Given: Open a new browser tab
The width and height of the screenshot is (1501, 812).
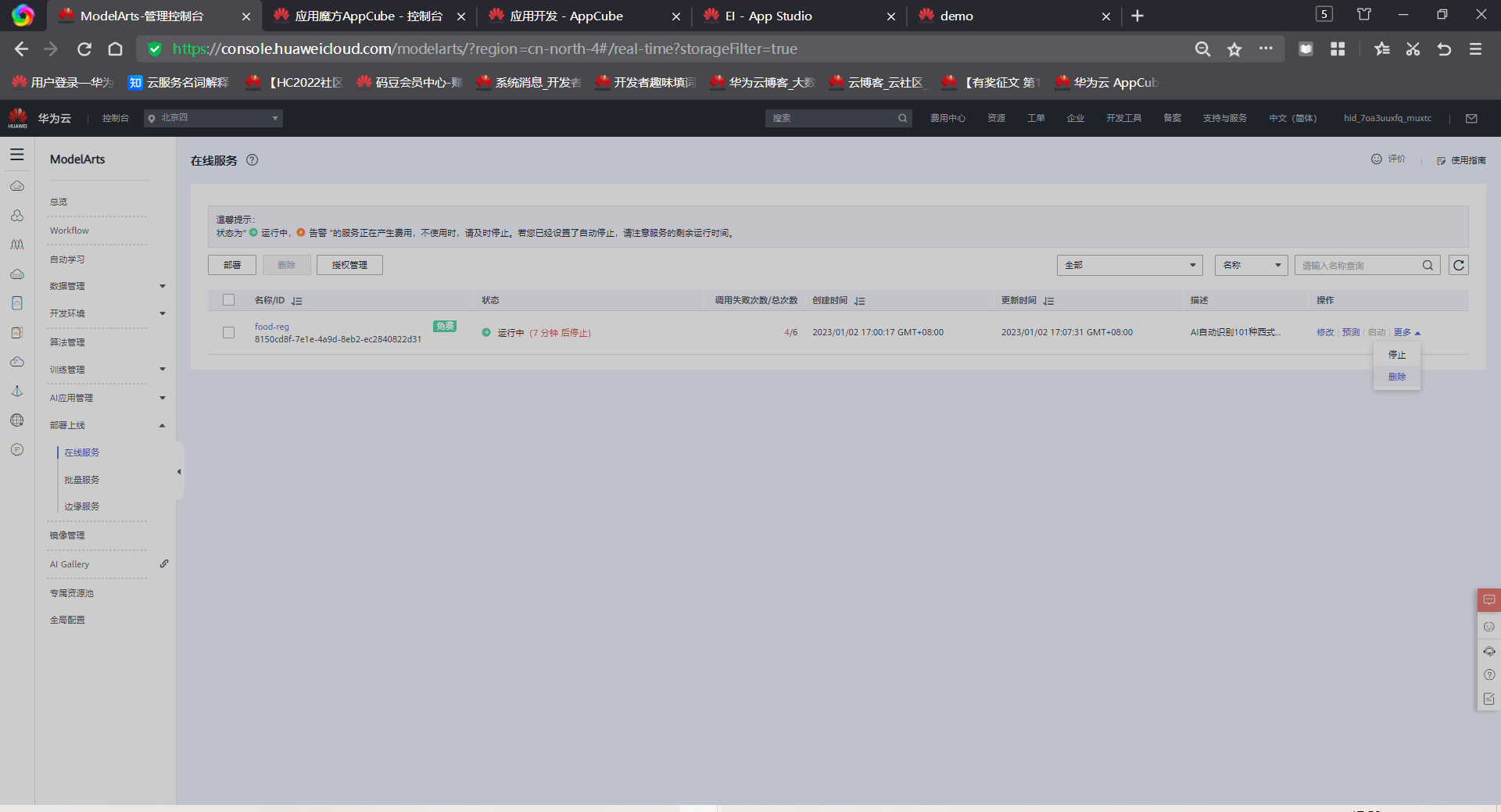Looking at the screenshot, I should coord(1137,16).
